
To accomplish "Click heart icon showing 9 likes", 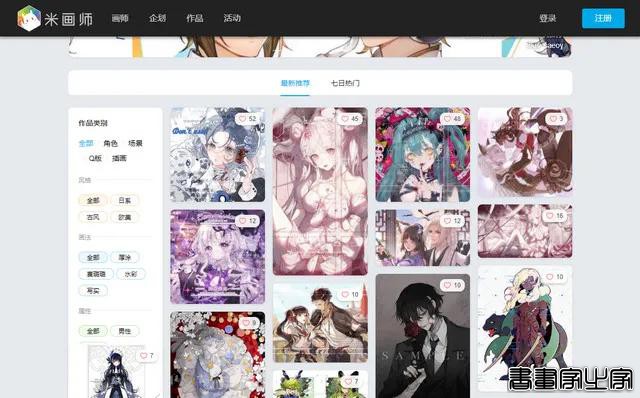I will point(246,323).
